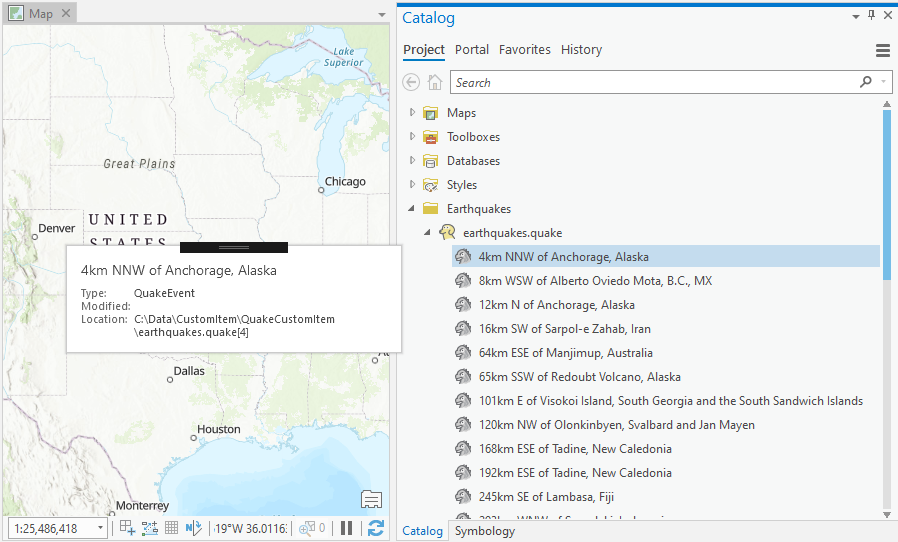The width and height of the screenshot is (898, 542).
Task: Click the coordinate display readout
Action: [x=250, y=528]
